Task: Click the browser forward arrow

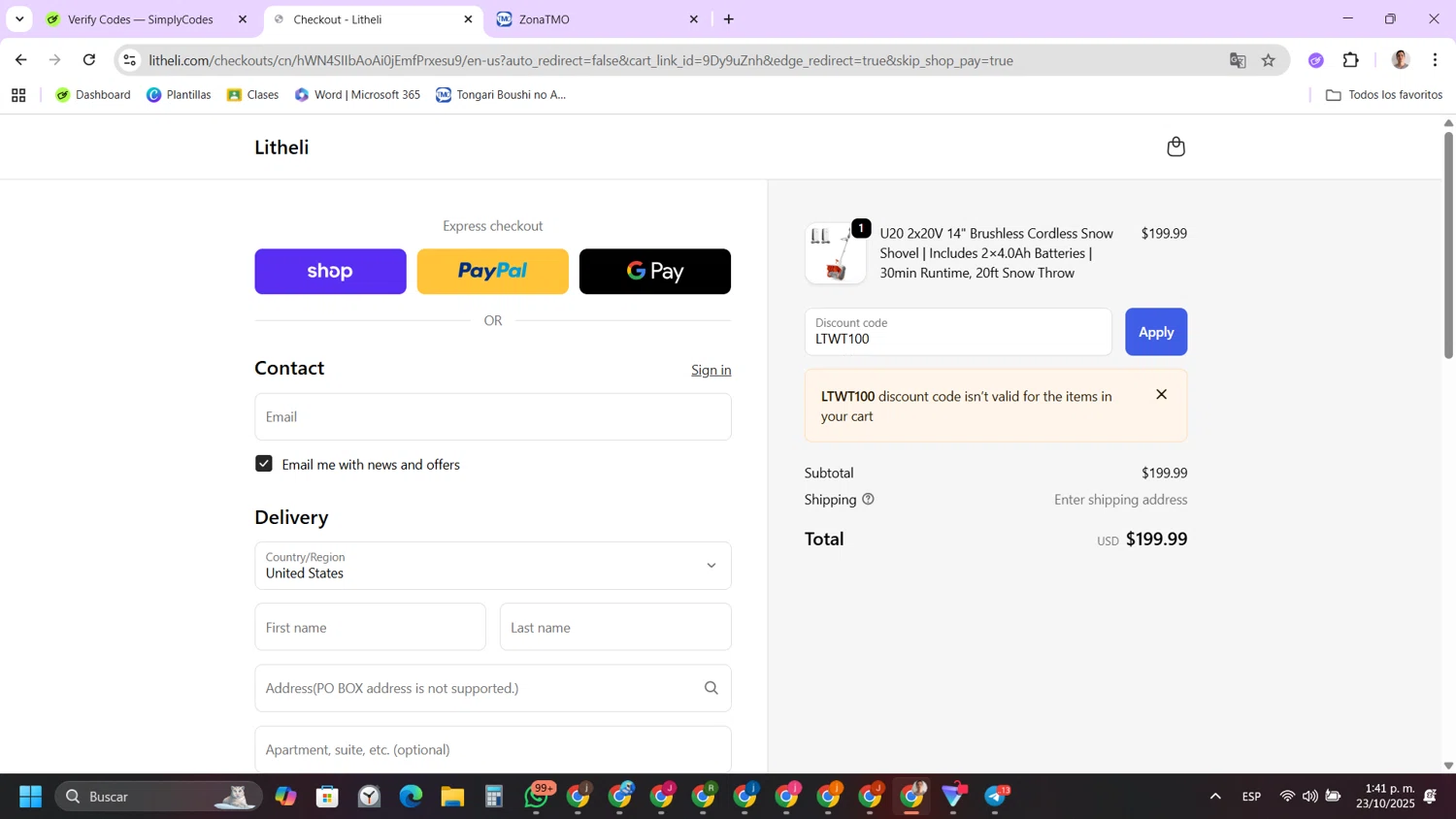Action: 55,60
